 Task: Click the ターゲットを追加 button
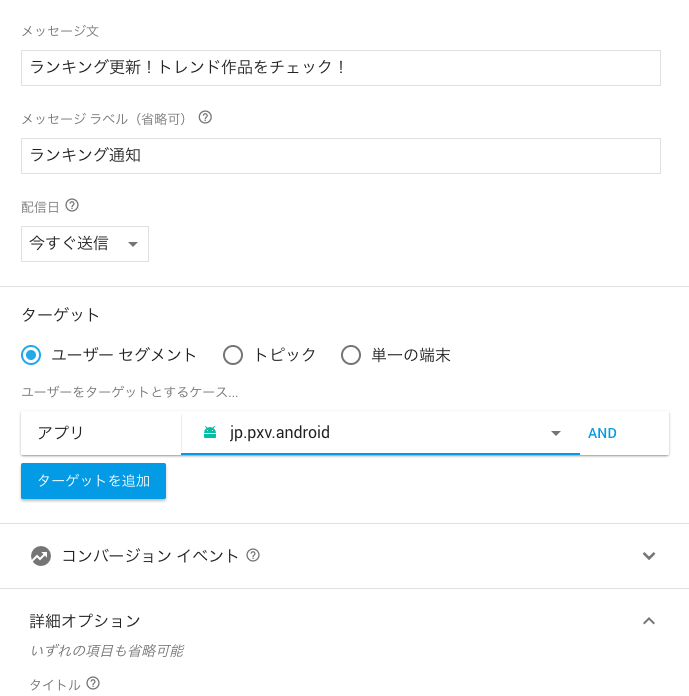tap(94, 481)
